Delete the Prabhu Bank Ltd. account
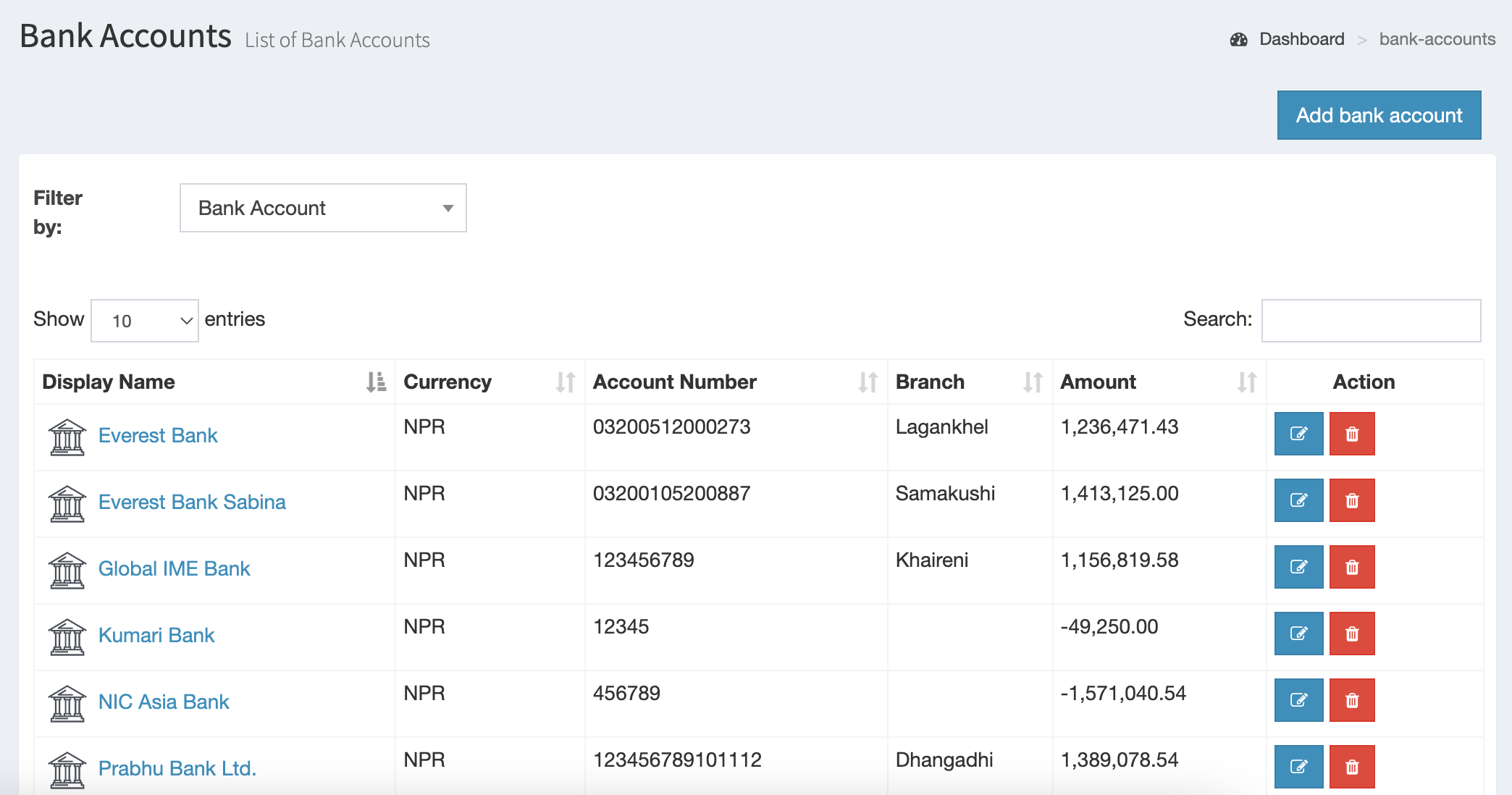 [x=1352, y=767]
